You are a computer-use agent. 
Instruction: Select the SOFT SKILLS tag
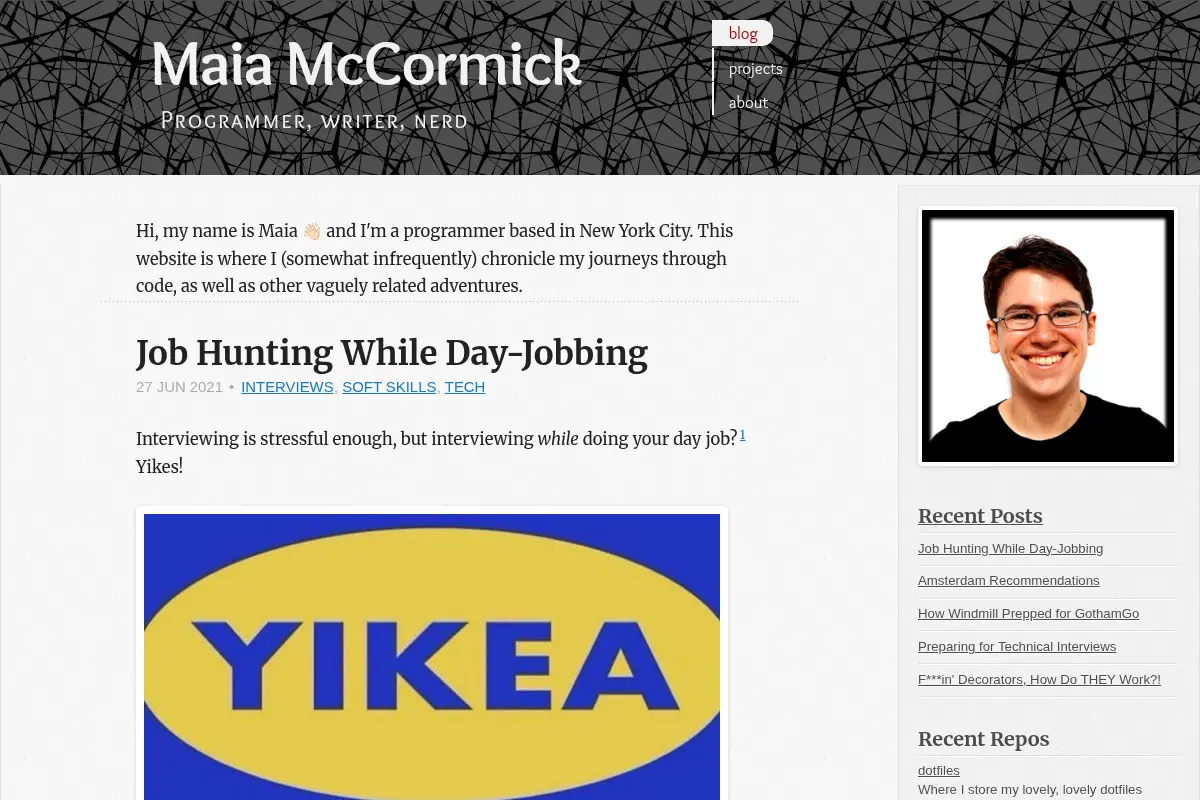pyautogui.click(x=389, y=387)
